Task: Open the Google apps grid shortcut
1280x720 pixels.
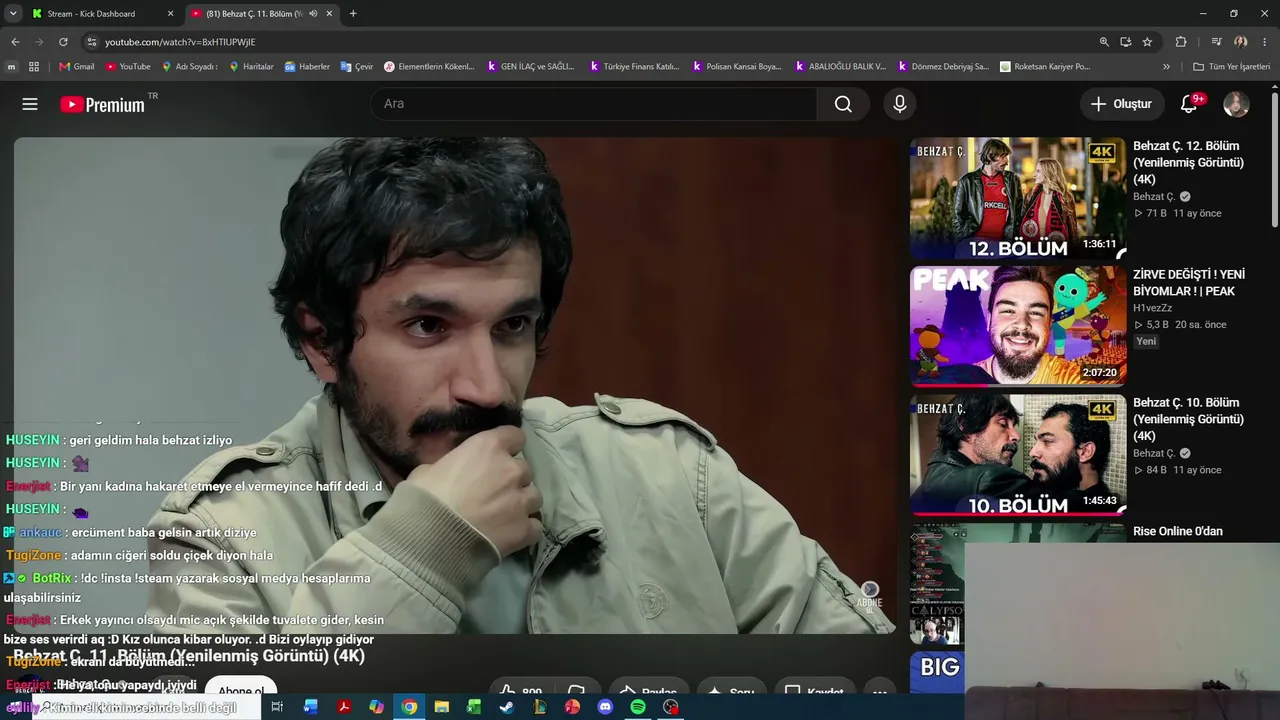Action: (34, 67)
